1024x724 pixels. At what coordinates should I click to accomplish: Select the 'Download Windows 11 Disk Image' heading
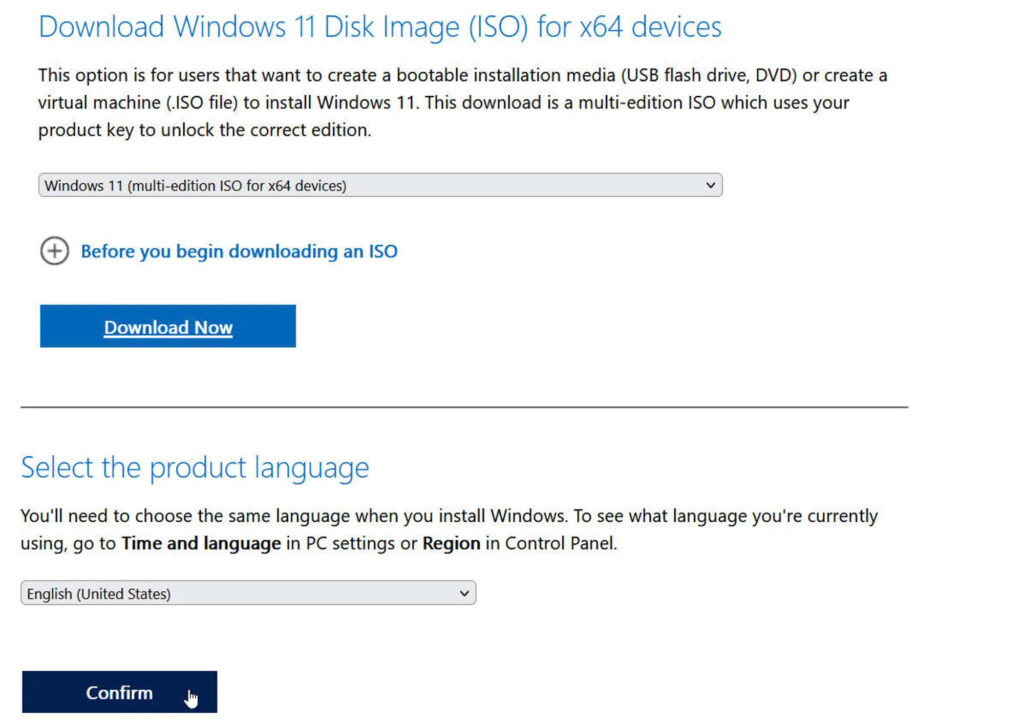pos(380,27)
